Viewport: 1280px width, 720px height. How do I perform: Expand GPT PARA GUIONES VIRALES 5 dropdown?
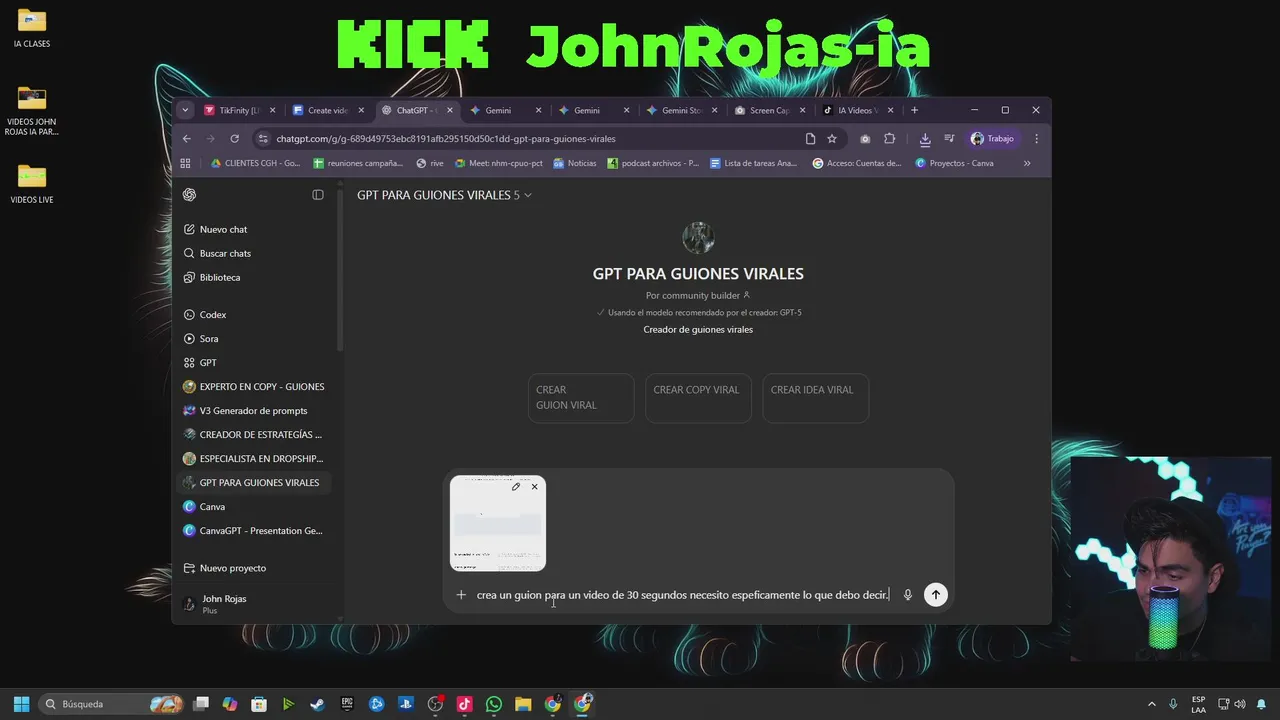coord(444,195)
